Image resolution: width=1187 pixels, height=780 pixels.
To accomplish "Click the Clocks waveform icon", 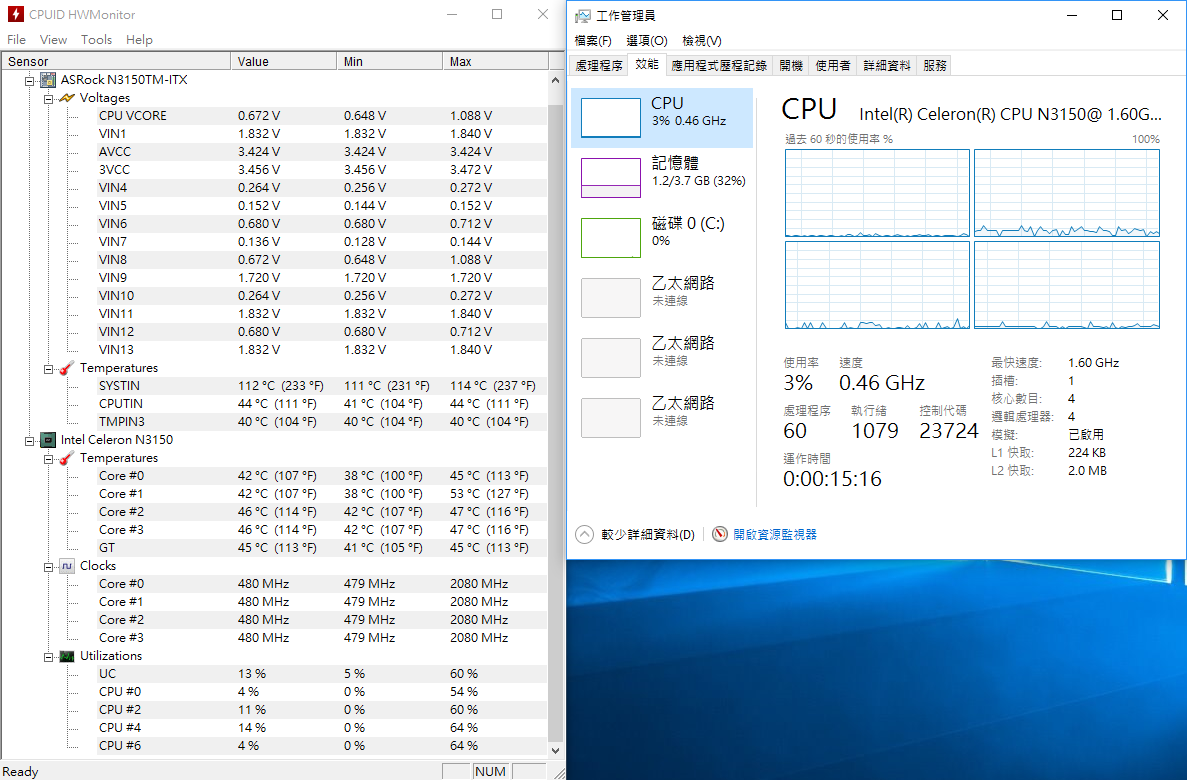I will (x=67, y=566).
